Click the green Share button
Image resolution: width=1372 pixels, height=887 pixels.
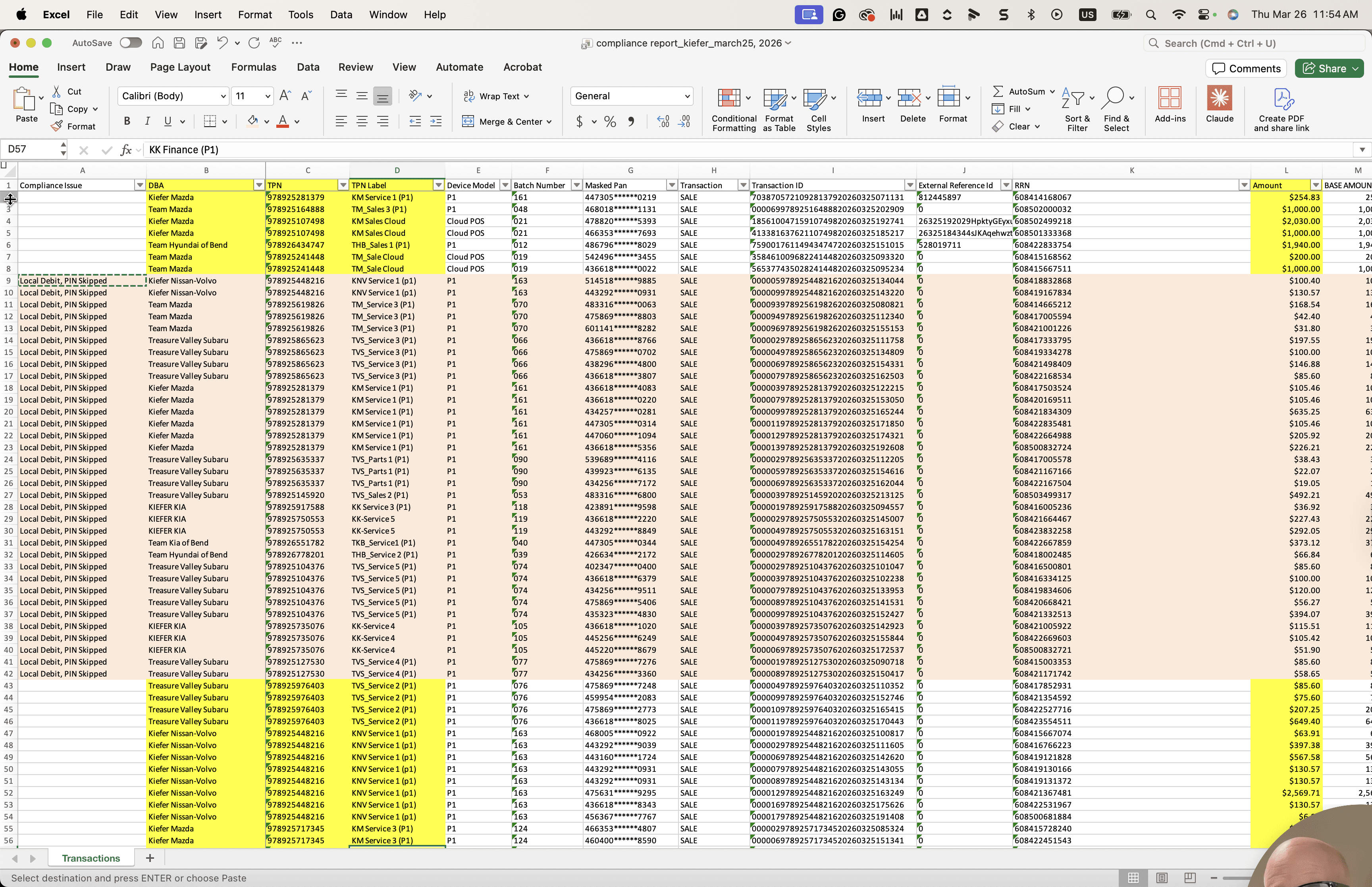(1330, 69)
